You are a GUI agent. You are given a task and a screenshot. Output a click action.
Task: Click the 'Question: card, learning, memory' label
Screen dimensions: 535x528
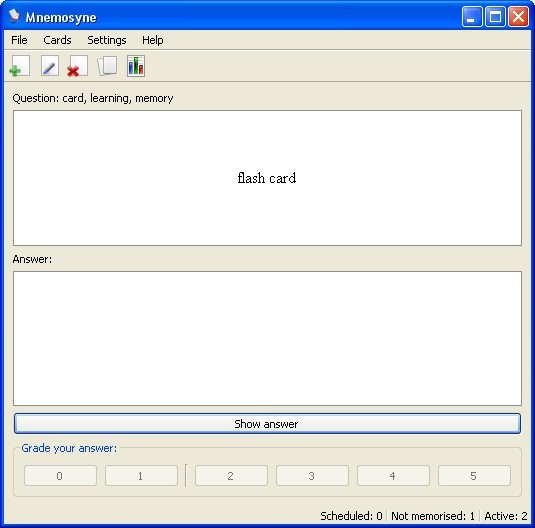93,98
